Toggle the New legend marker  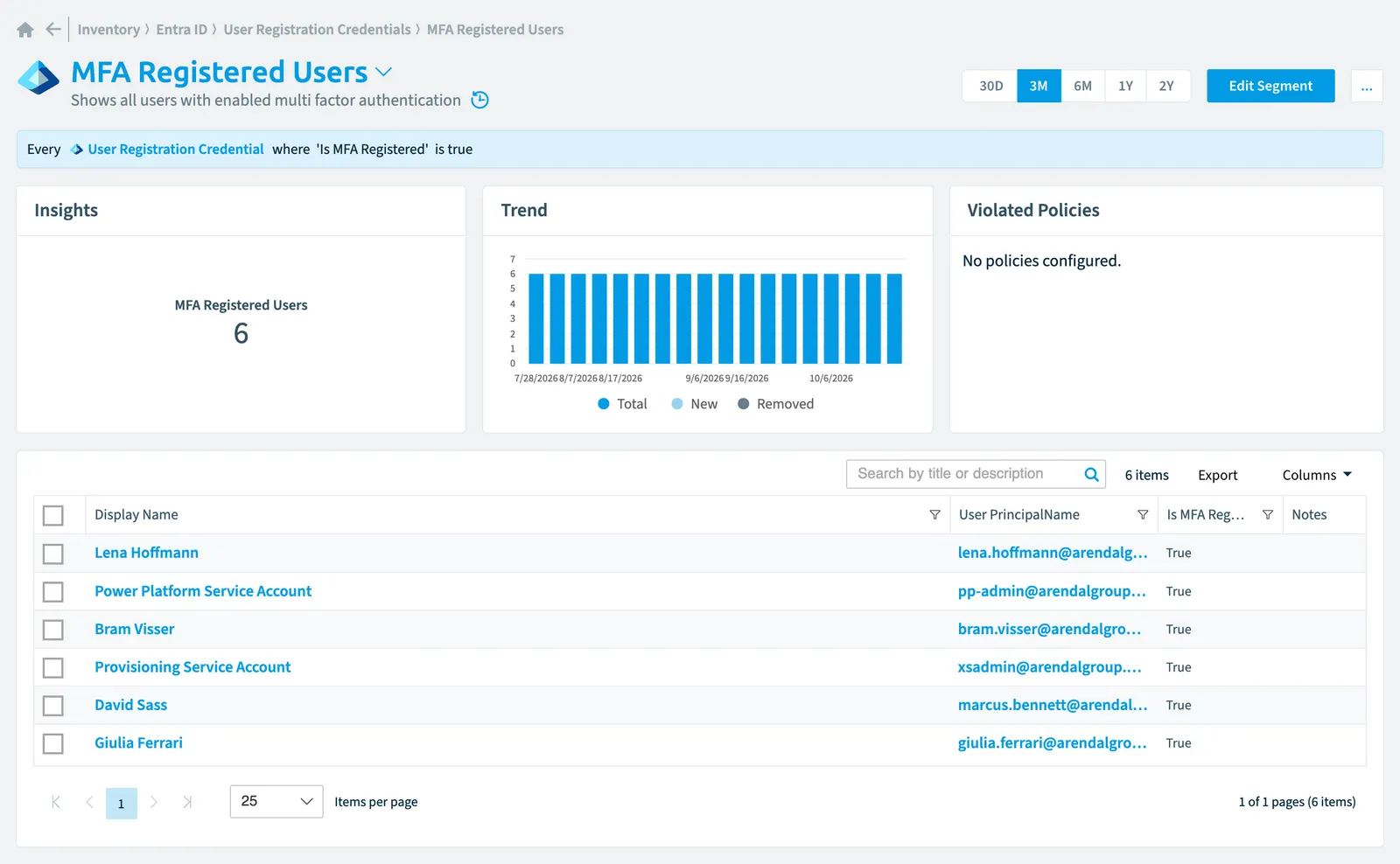click(677, 404)
